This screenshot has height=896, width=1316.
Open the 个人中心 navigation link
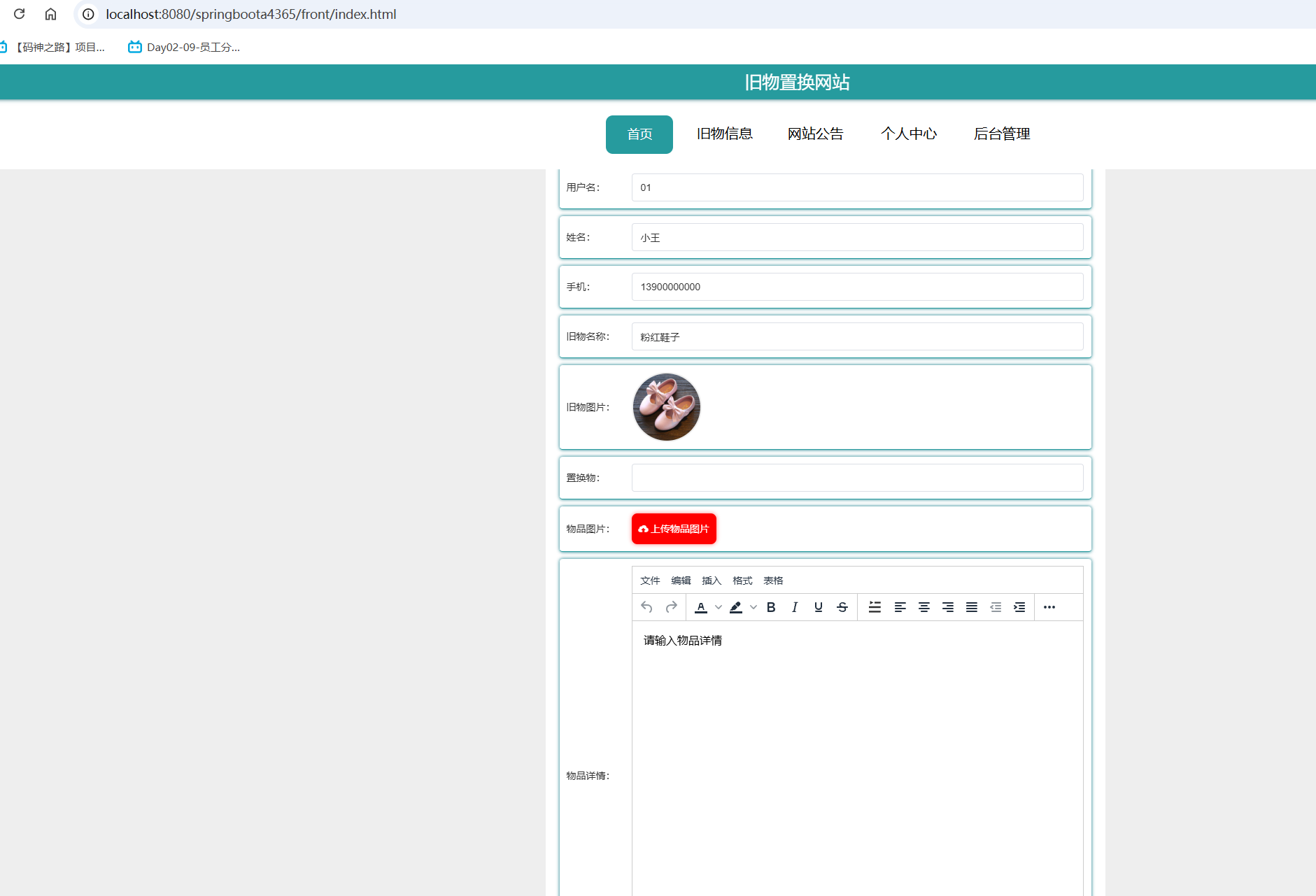click(908, 134)
